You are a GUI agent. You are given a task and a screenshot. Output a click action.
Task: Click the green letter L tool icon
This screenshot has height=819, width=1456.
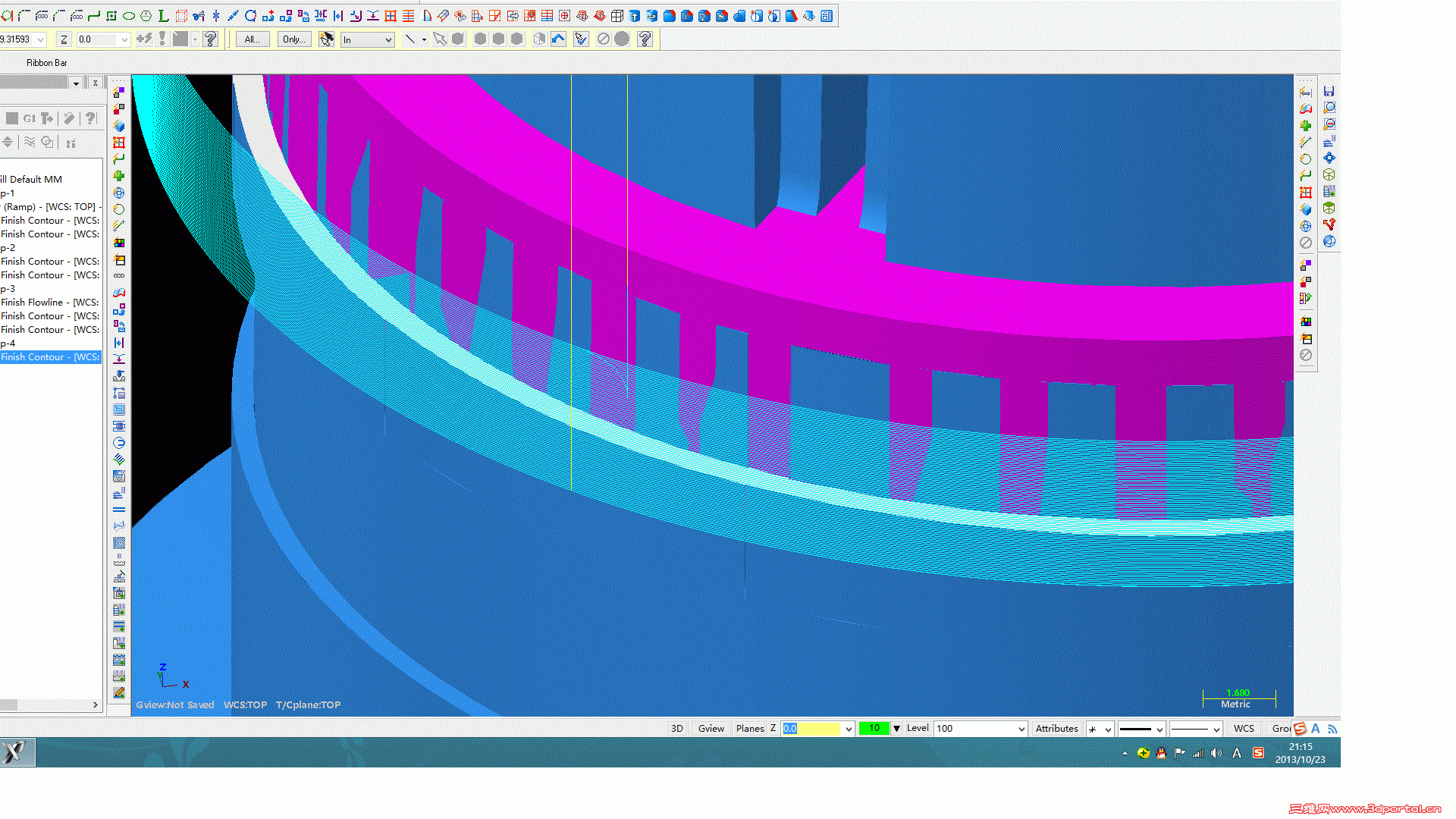[163, 15]
